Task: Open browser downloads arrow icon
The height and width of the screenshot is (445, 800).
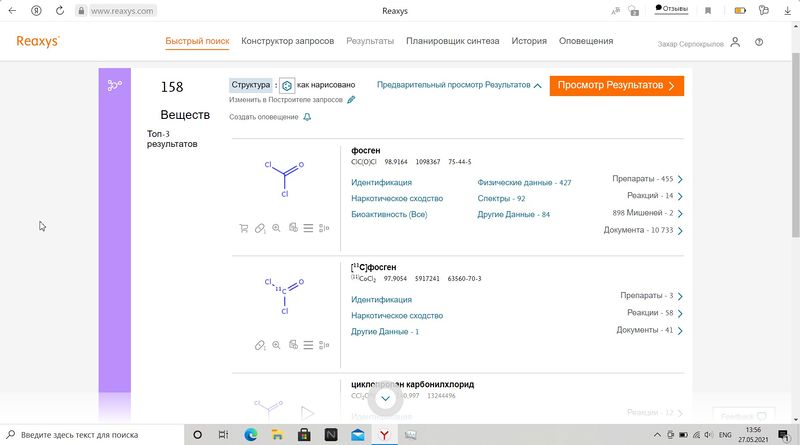Action: tap(787, 11)
